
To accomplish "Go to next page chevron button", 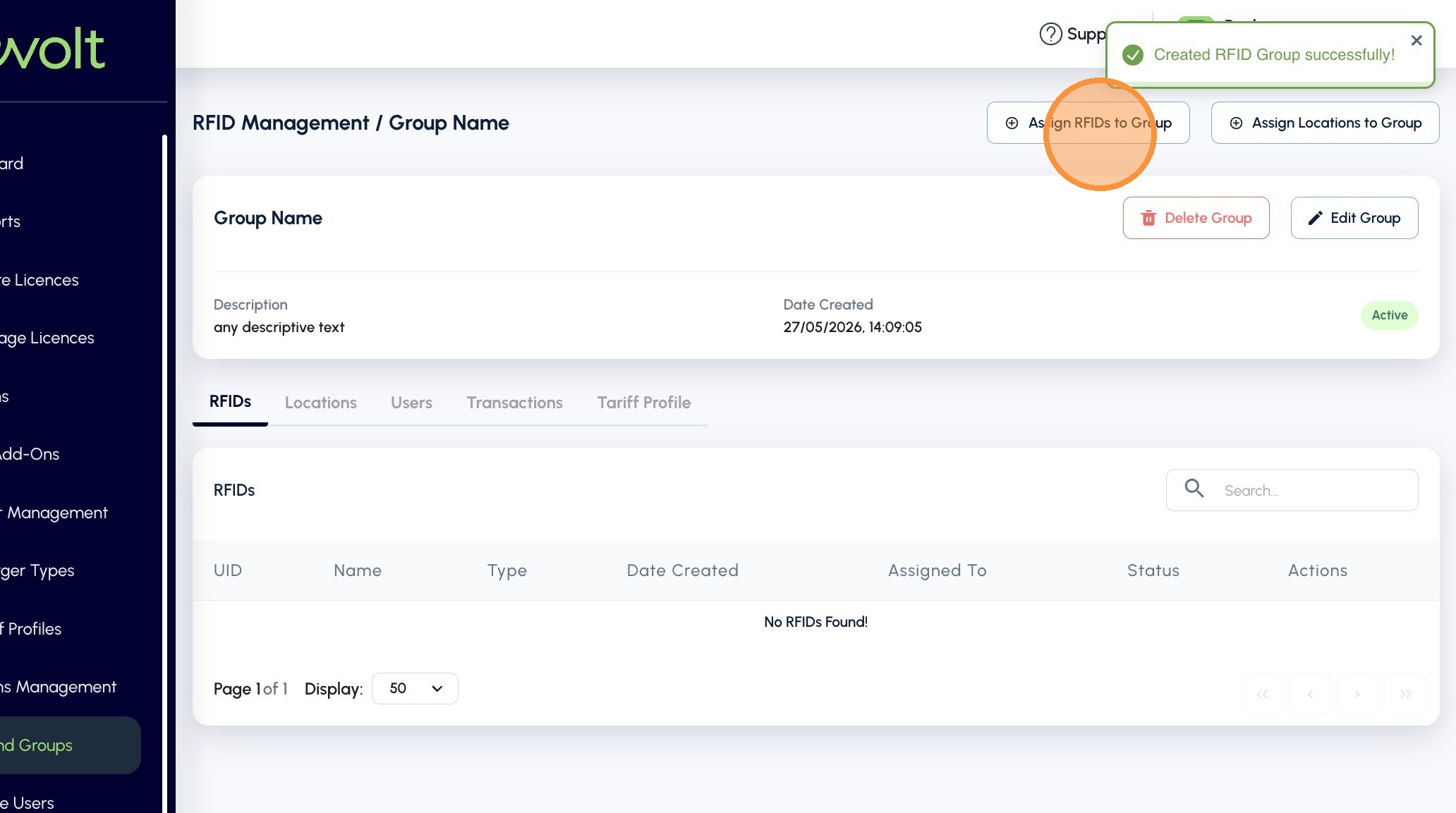I will [1357, 694].
